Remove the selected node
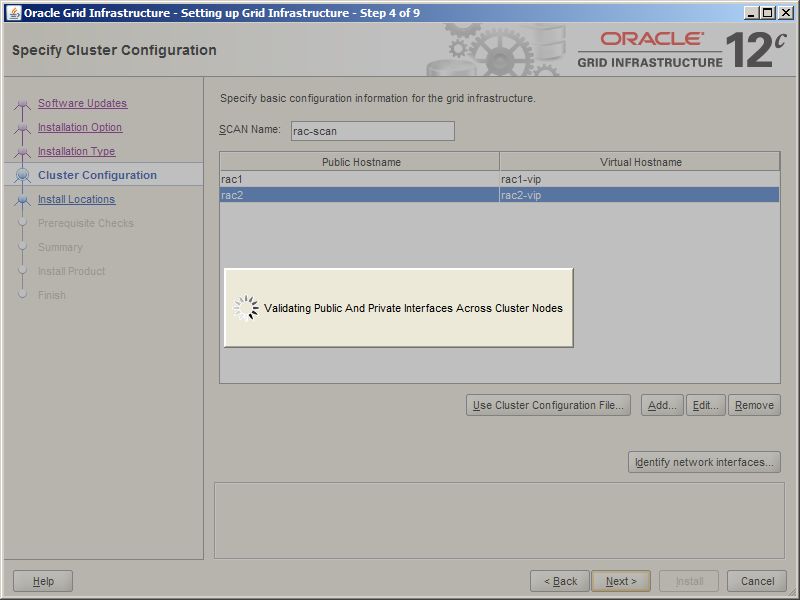Image resolution: width=800 pixels, height=600 pixels. [754, 405]
